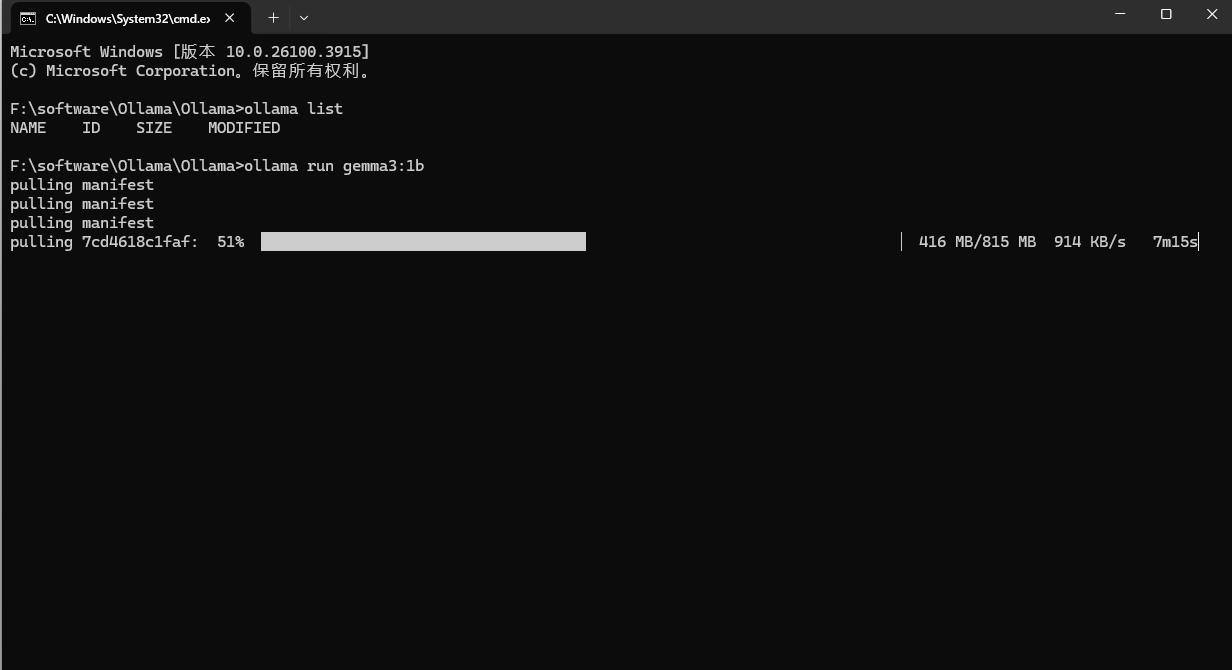Close the terminal window
This screenshot has width=1232, height=670.
click(x=1211, y=14)
